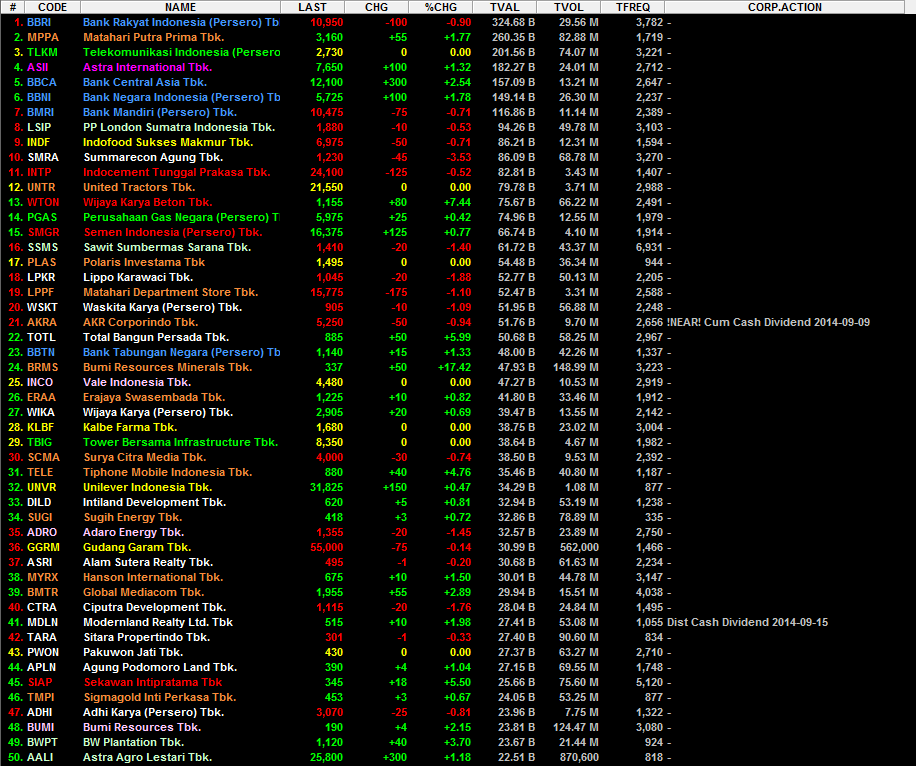
Task: Click the # rank column header
Action: point(12,7)
